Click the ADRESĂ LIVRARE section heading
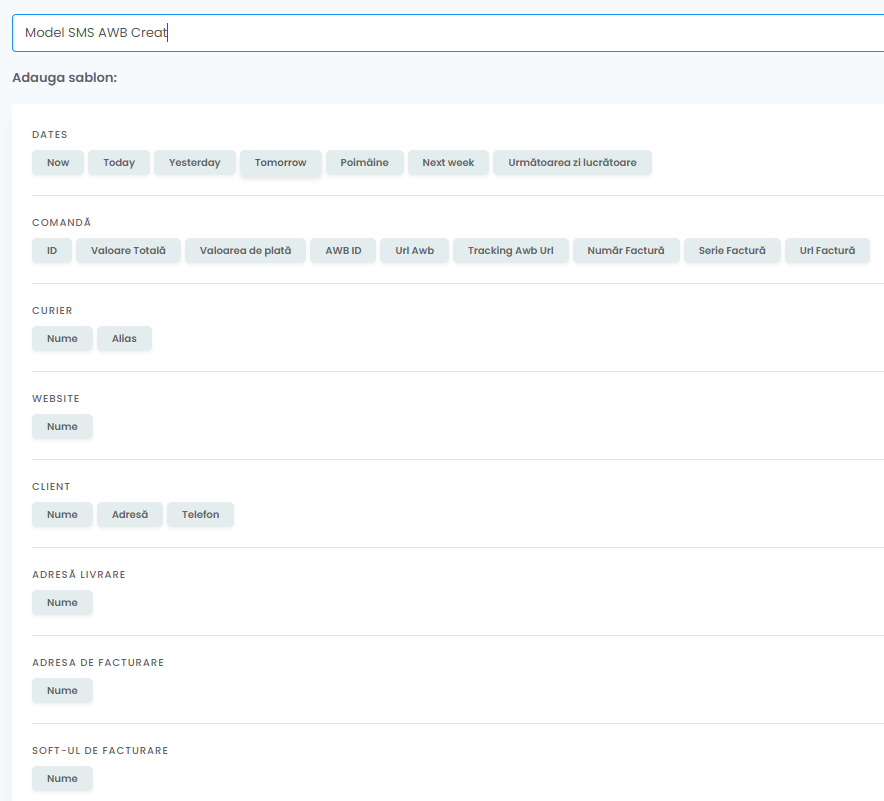 point(79,574)
